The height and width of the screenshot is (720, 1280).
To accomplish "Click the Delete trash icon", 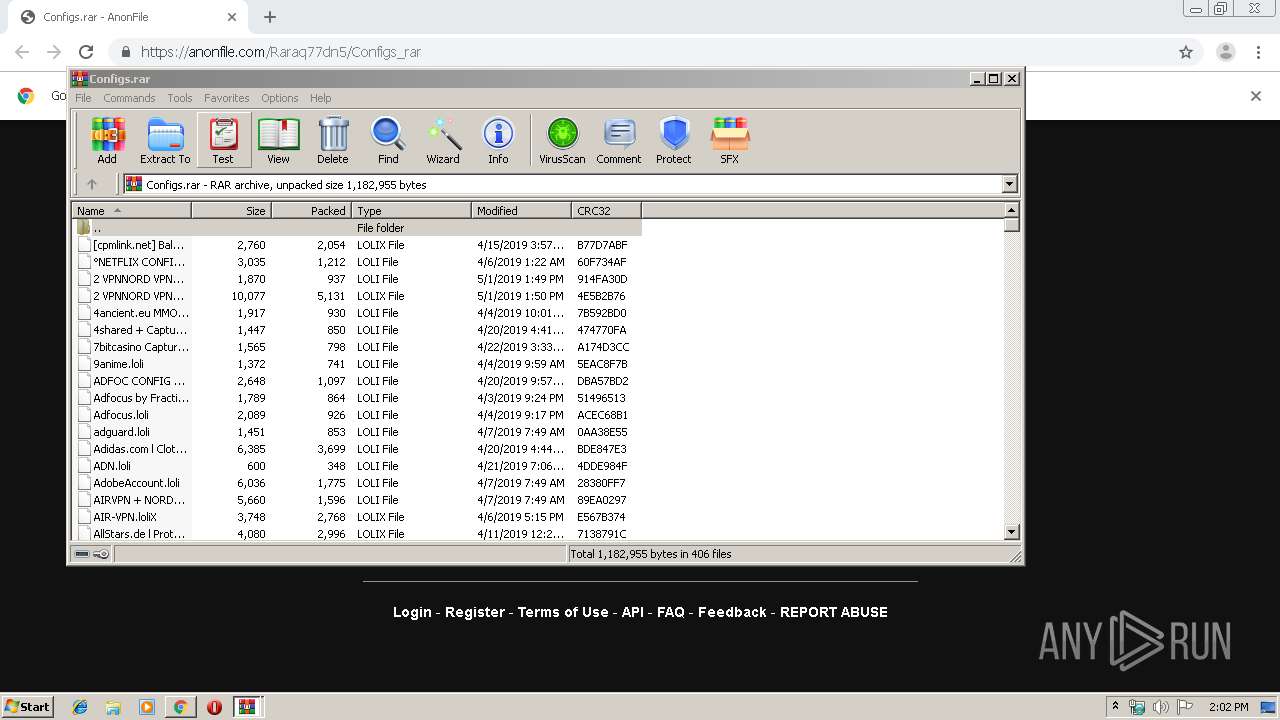I will coord(333,140).
